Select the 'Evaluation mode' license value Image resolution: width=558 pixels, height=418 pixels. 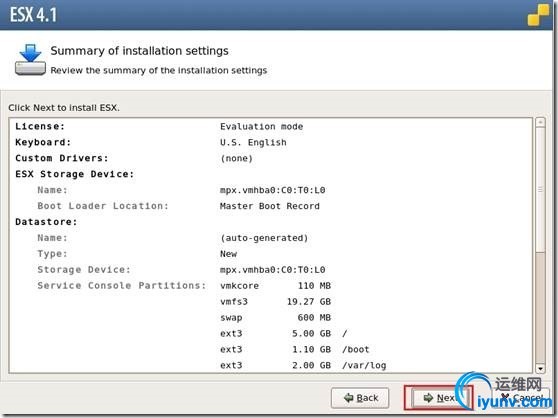pyautogui.click(x=262, y=127)
